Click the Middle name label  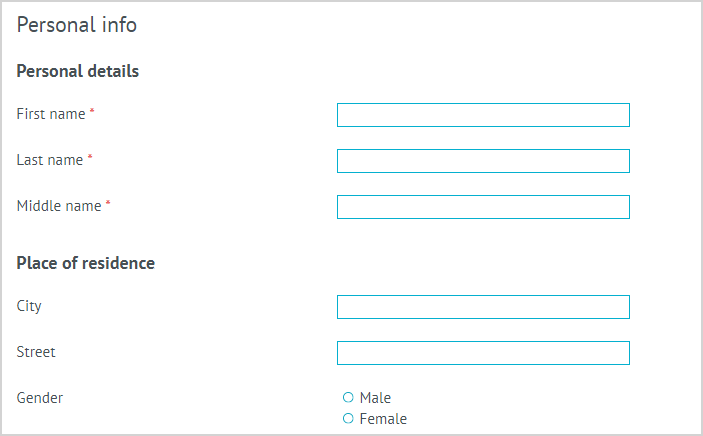coord(59,206)
